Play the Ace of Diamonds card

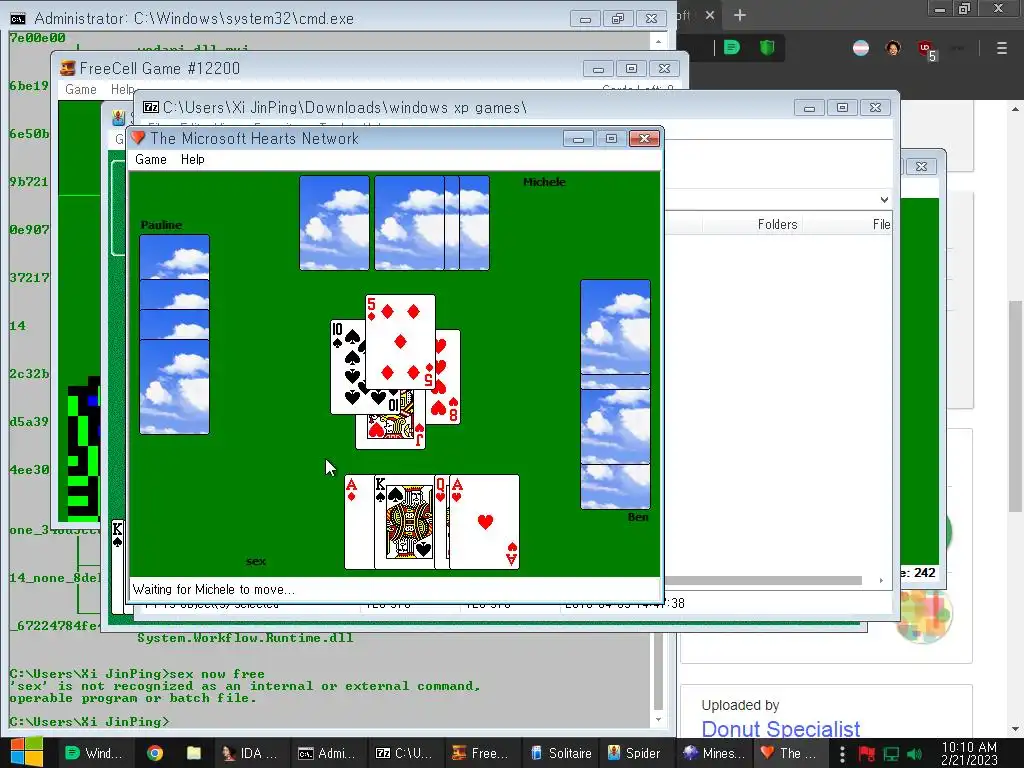tap(359, 522)
